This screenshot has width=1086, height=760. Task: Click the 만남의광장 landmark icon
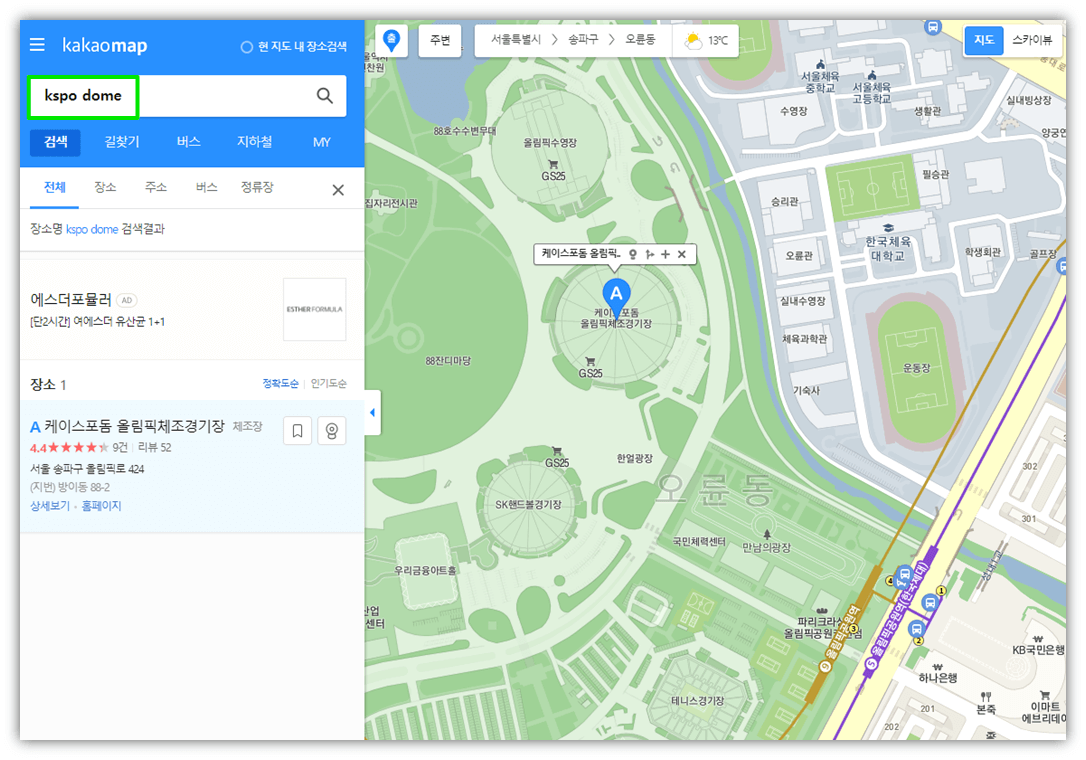coord(767,534)
